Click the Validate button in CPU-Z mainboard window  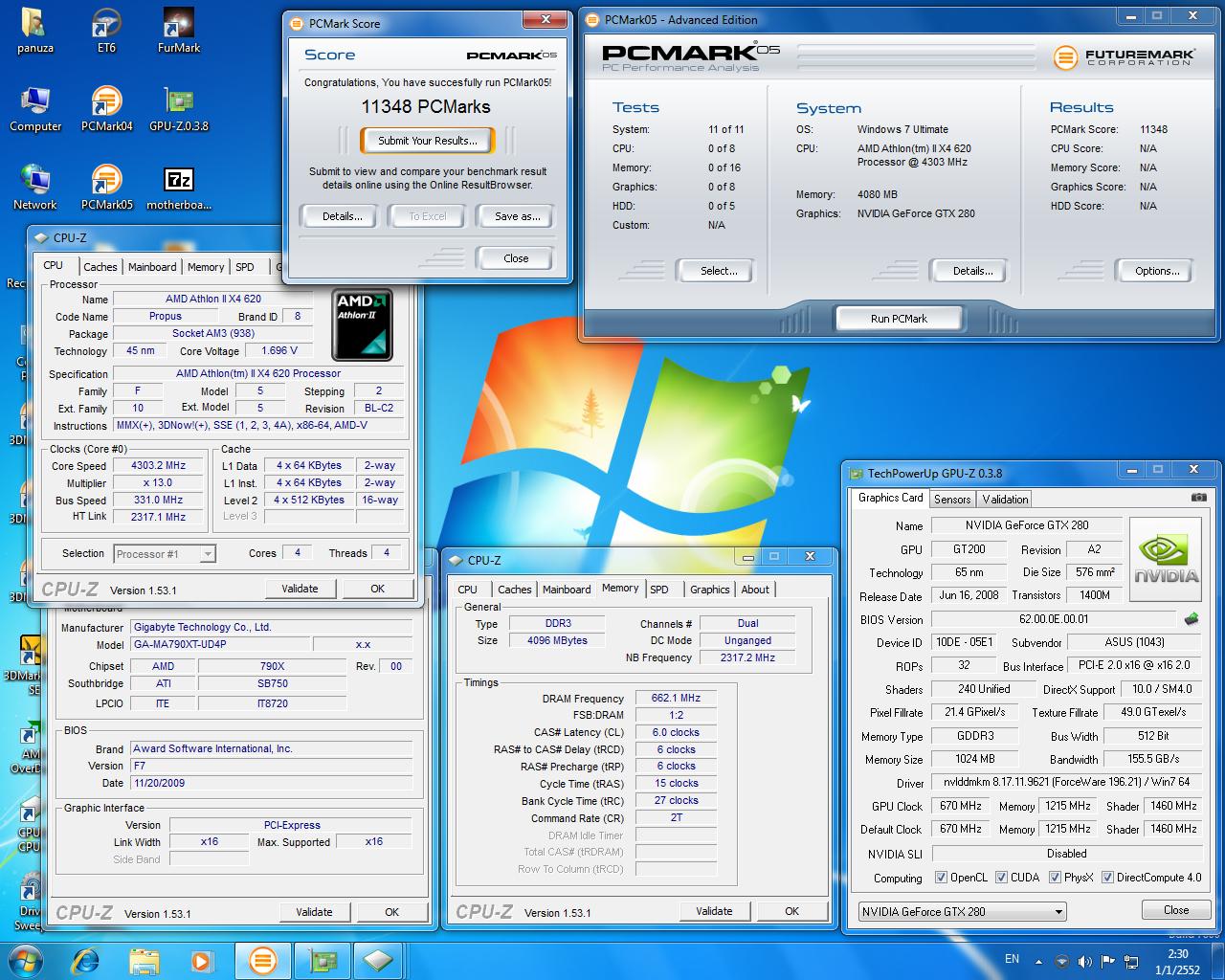coord(314,912)
